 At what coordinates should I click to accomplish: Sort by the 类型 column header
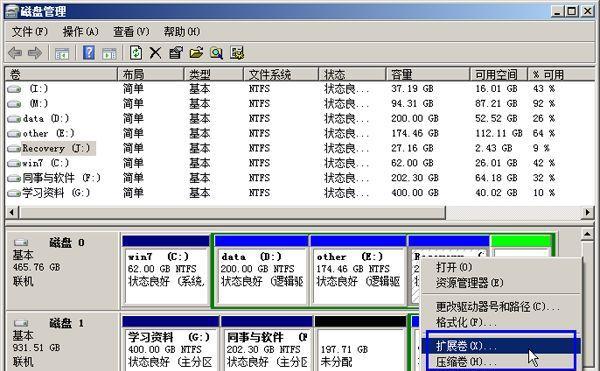coord(214,74)
